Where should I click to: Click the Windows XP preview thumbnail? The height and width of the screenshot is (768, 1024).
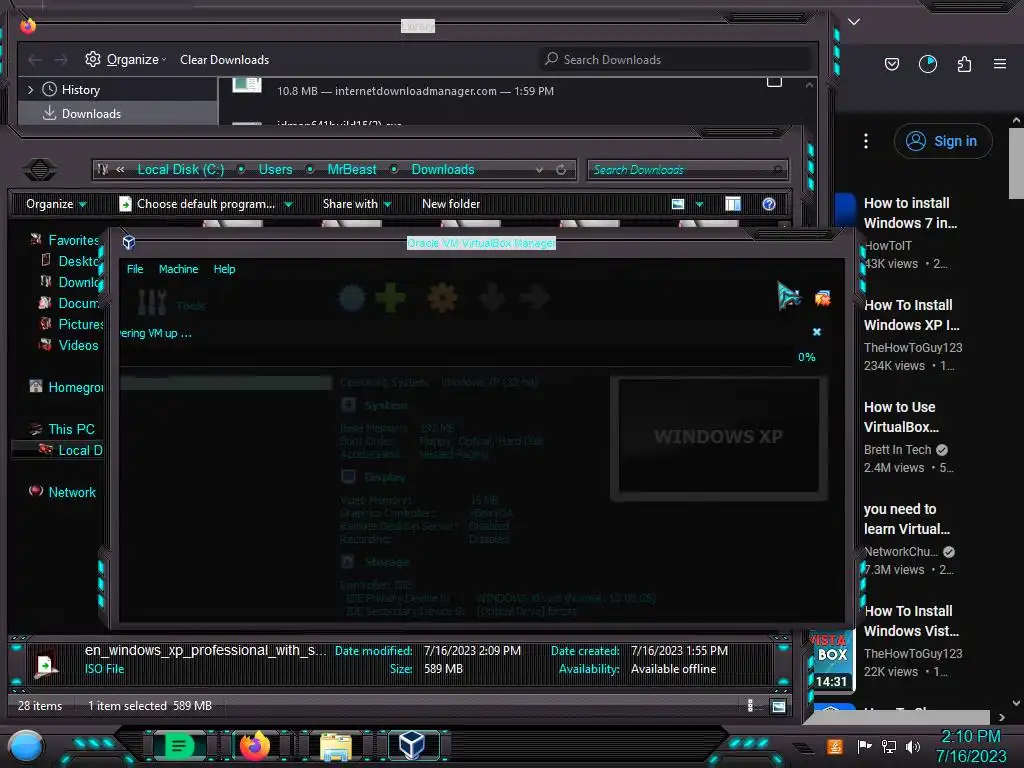coord(718,436)
